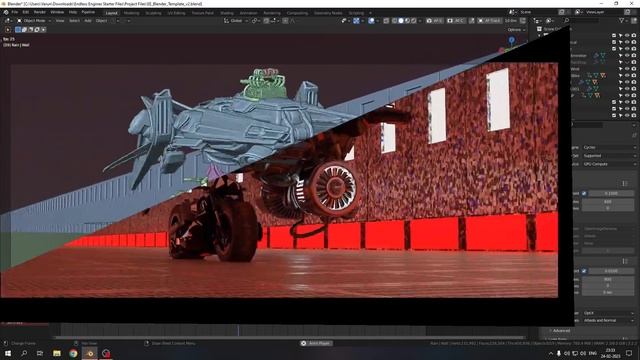Screen dimensions: 640x360
Task: Open the viewport Options dropdown
Action: coord(516,30)
